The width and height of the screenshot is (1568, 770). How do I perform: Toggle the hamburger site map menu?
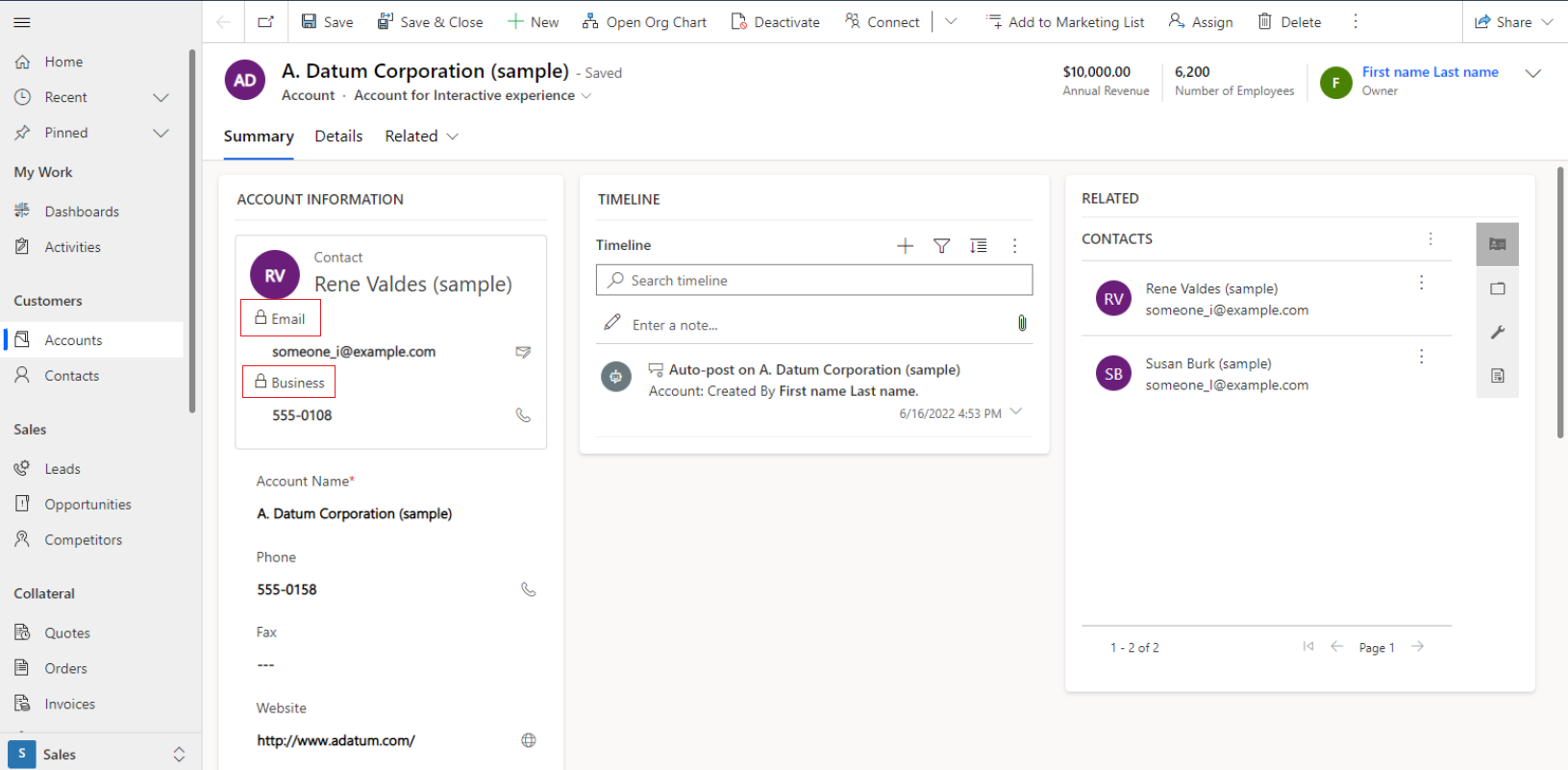pos(22,22)
